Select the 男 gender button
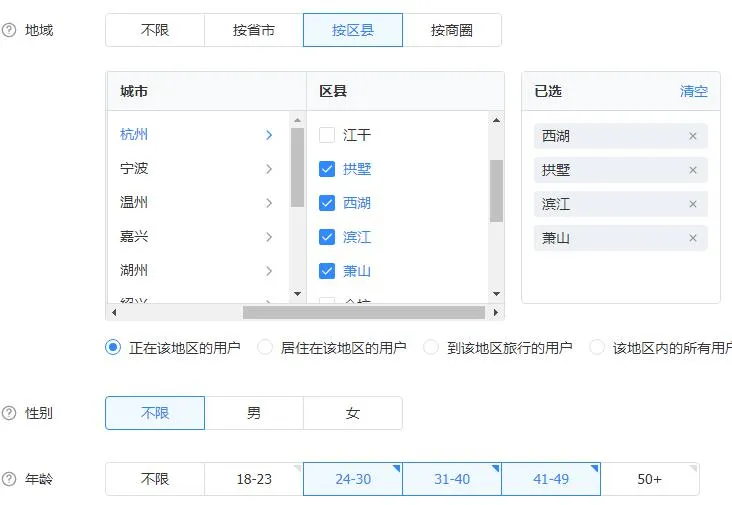Screen dimensions: 732x505 point(254,413)
